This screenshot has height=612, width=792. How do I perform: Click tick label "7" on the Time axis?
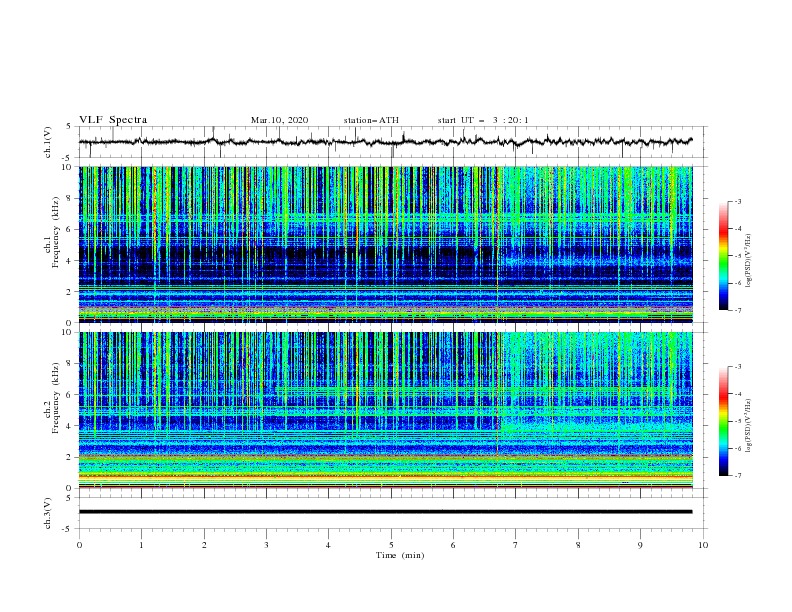click(516, 545)
